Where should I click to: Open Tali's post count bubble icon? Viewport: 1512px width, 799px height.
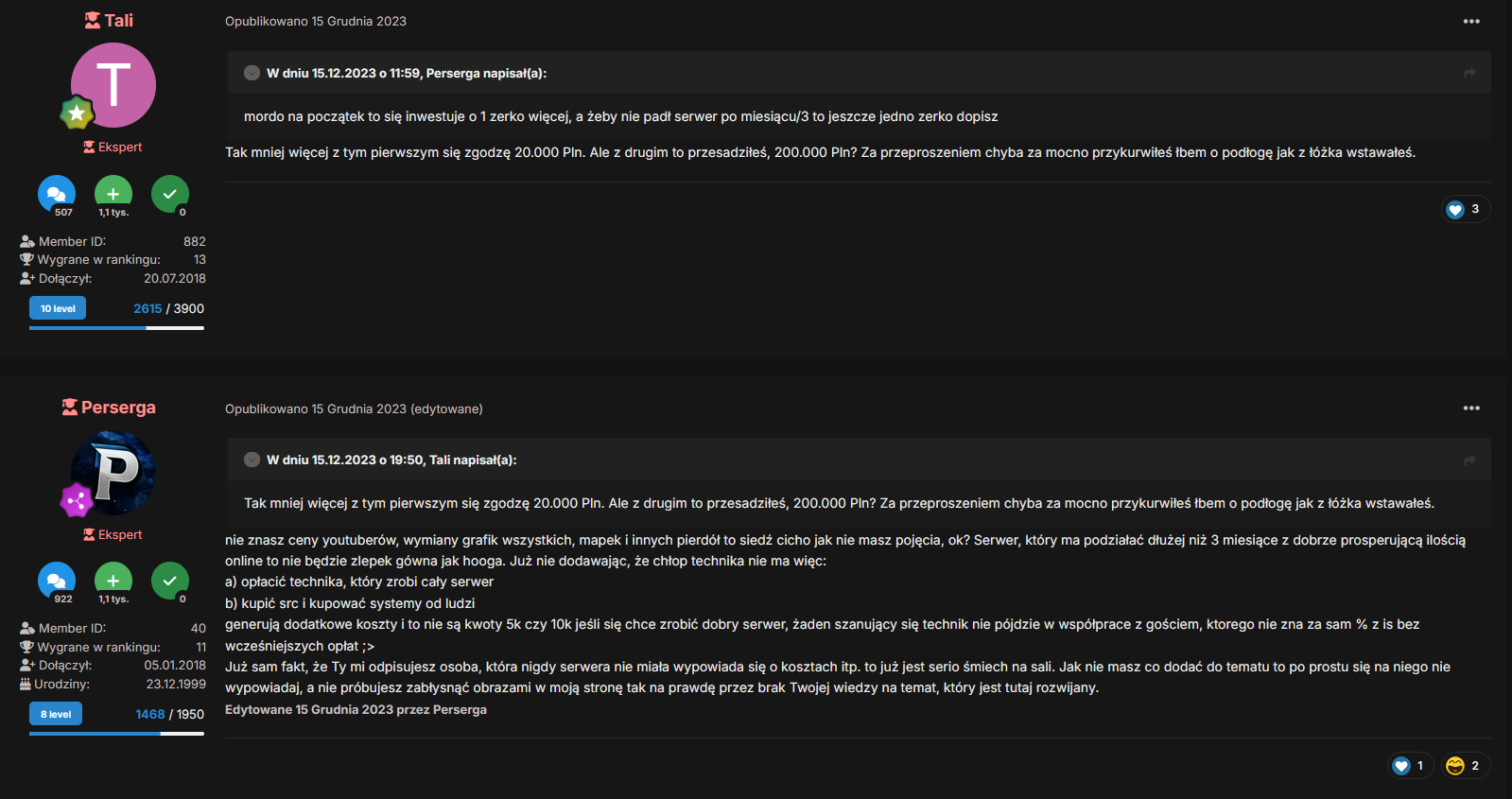(x=57, y=194)
